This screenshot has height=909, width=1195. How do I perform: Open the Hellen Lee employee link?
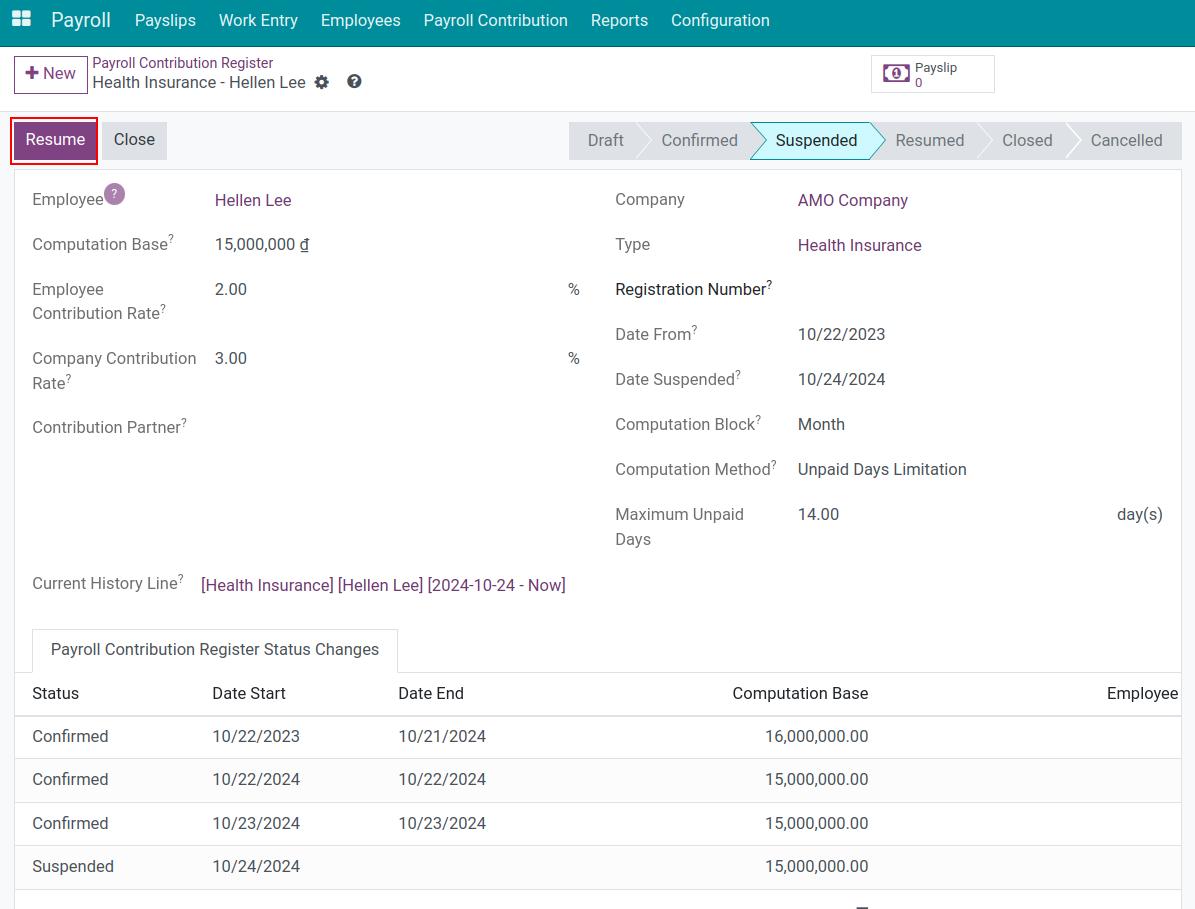tap(253, 200)
